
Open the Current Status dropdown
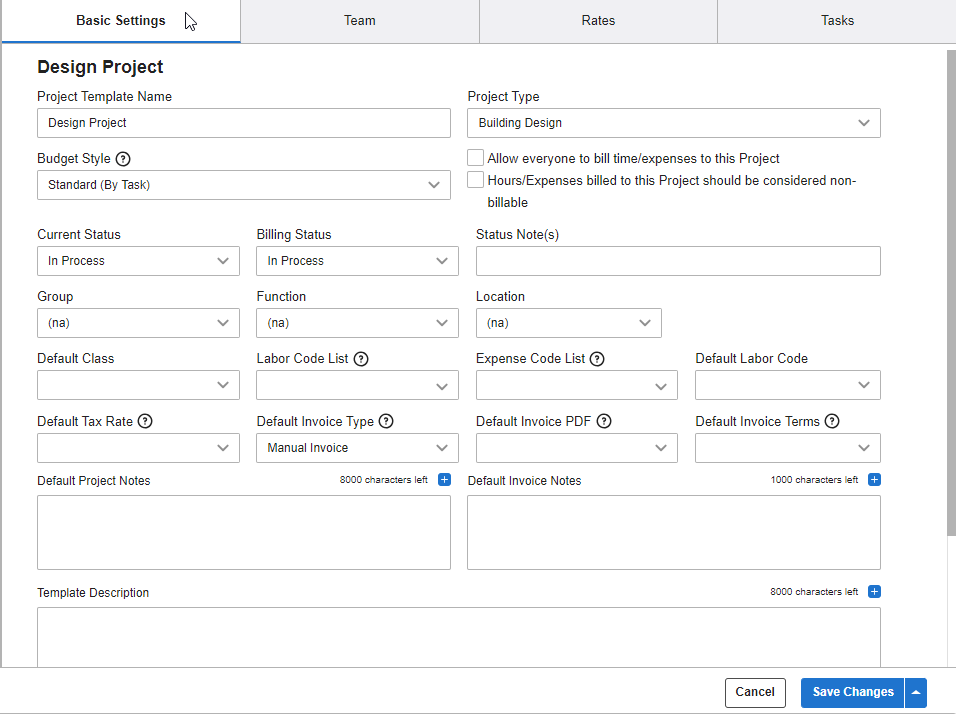[x=138, y=260]
